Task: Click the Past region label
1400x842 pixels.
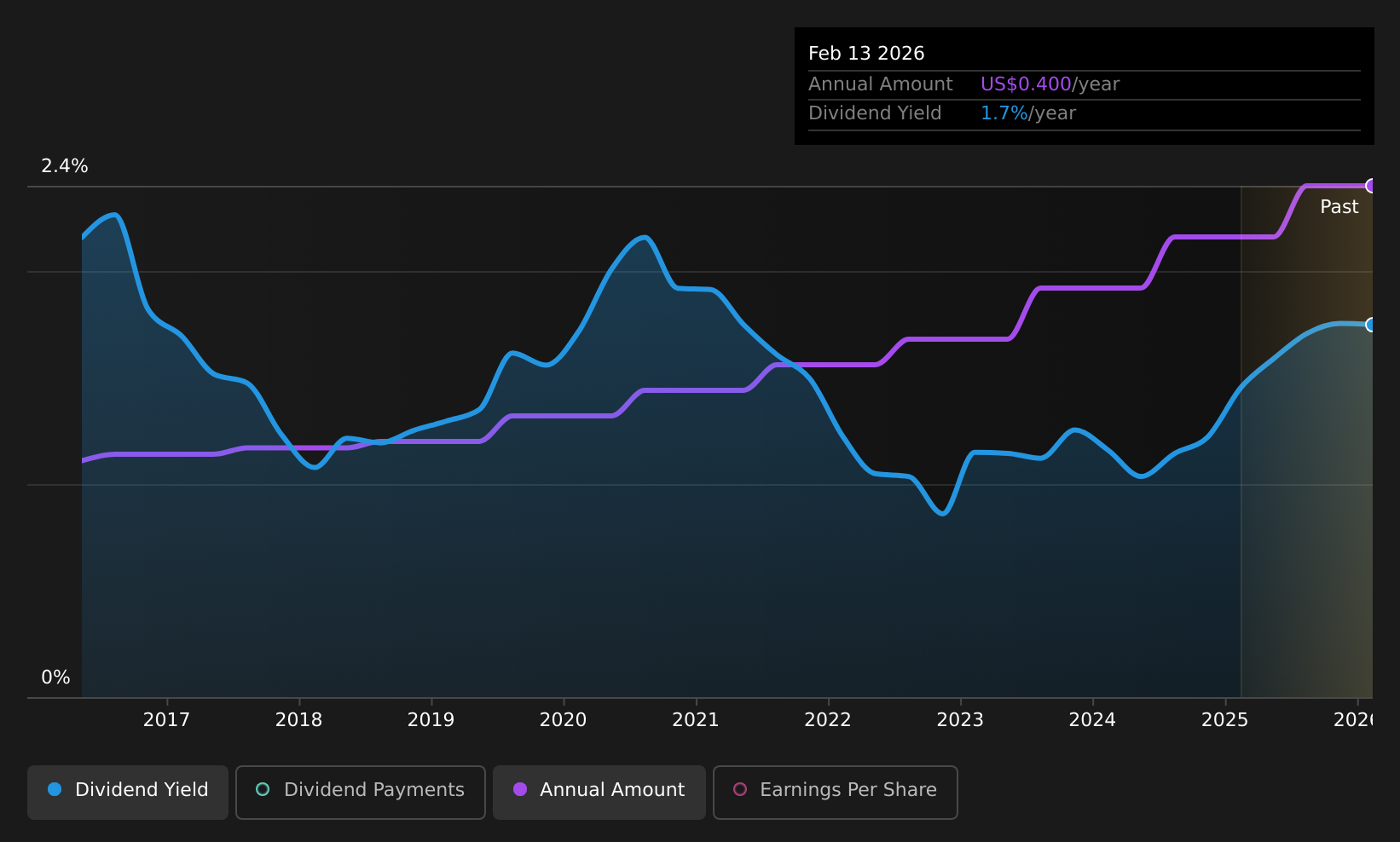Action: (1339, 207)
